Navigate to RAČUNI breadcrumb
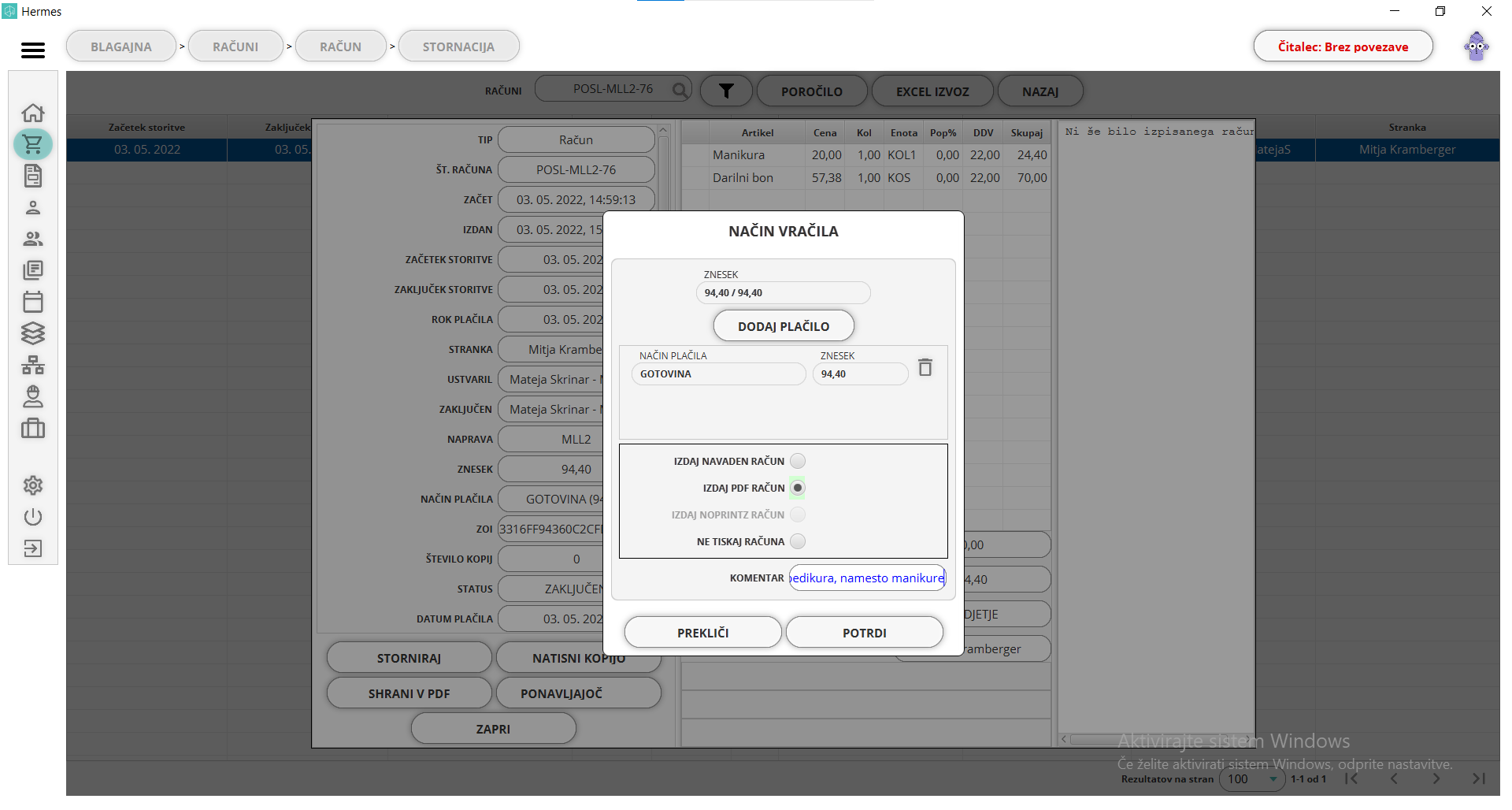 click(x=235, y=46)
